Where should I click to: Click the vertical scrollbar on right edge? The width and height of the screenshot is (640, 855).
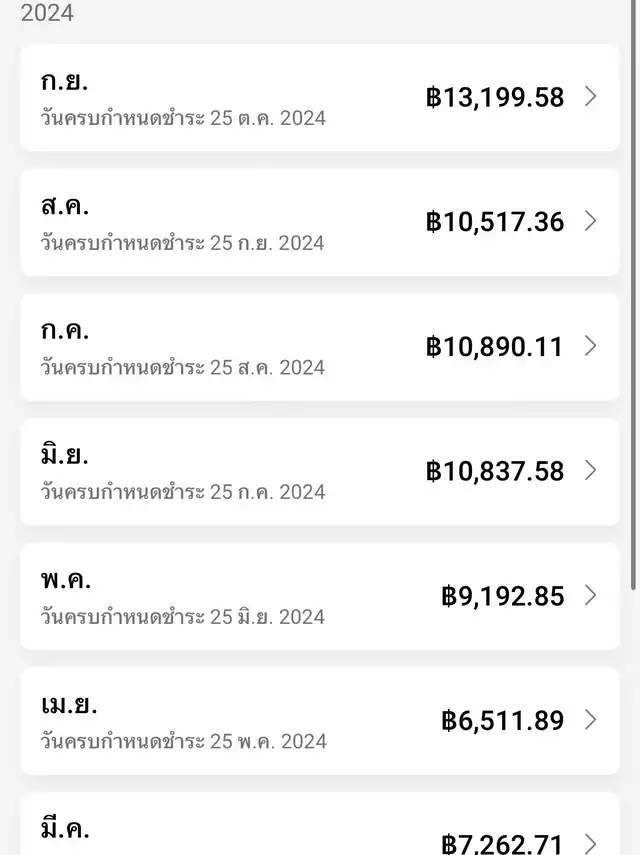(633, 294)
